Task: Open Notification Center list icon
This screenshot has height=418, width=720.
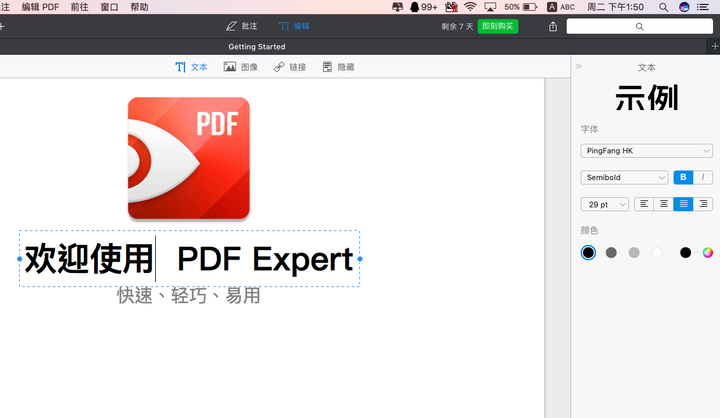Action: pos(703,7)
